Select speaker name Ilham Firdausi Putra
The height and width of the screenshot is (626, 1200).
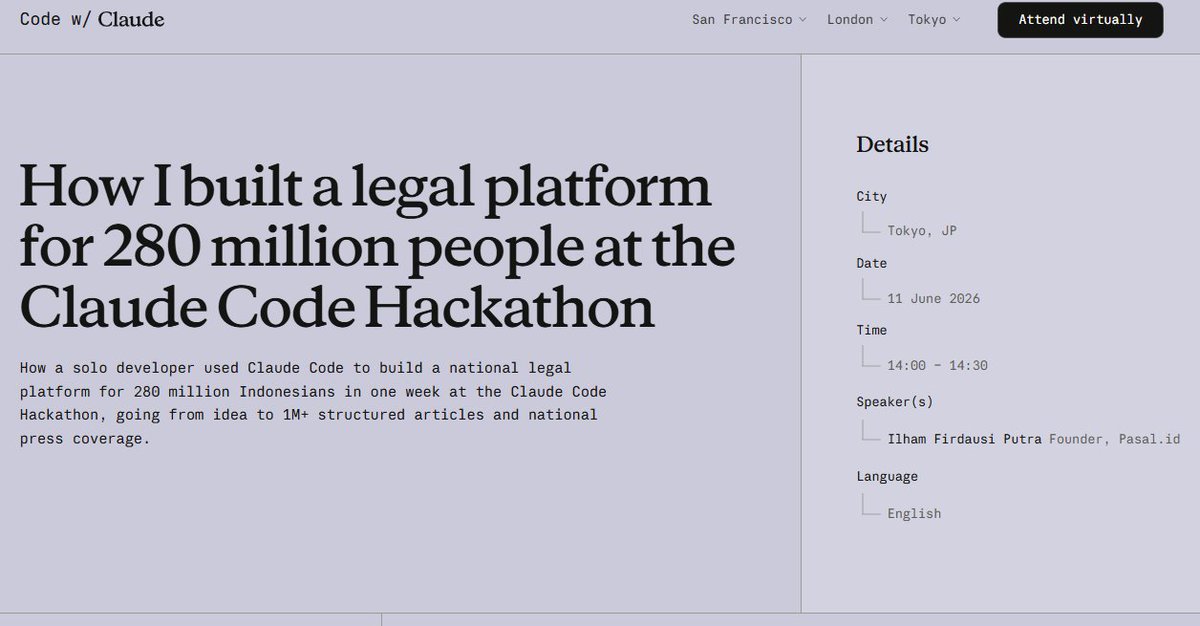[965, 439]
